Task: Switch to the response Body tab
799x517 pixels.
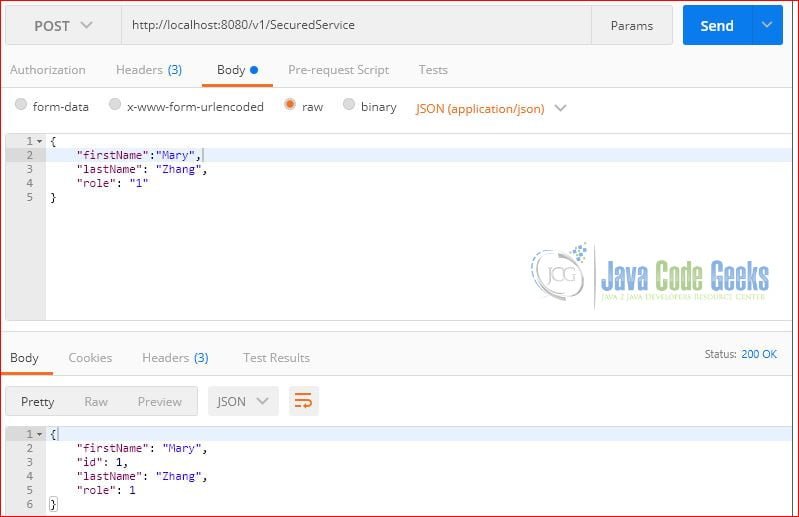Action: tap(24, 358)
